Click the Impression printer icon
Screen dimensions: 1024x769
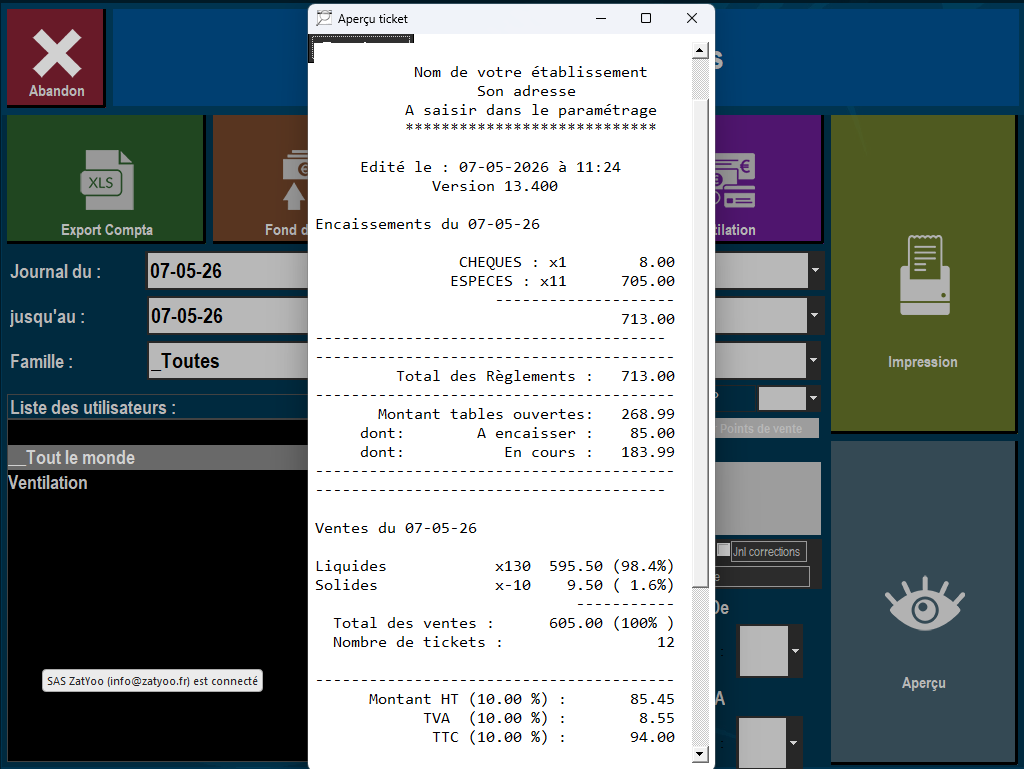click(x=924, y=275)
